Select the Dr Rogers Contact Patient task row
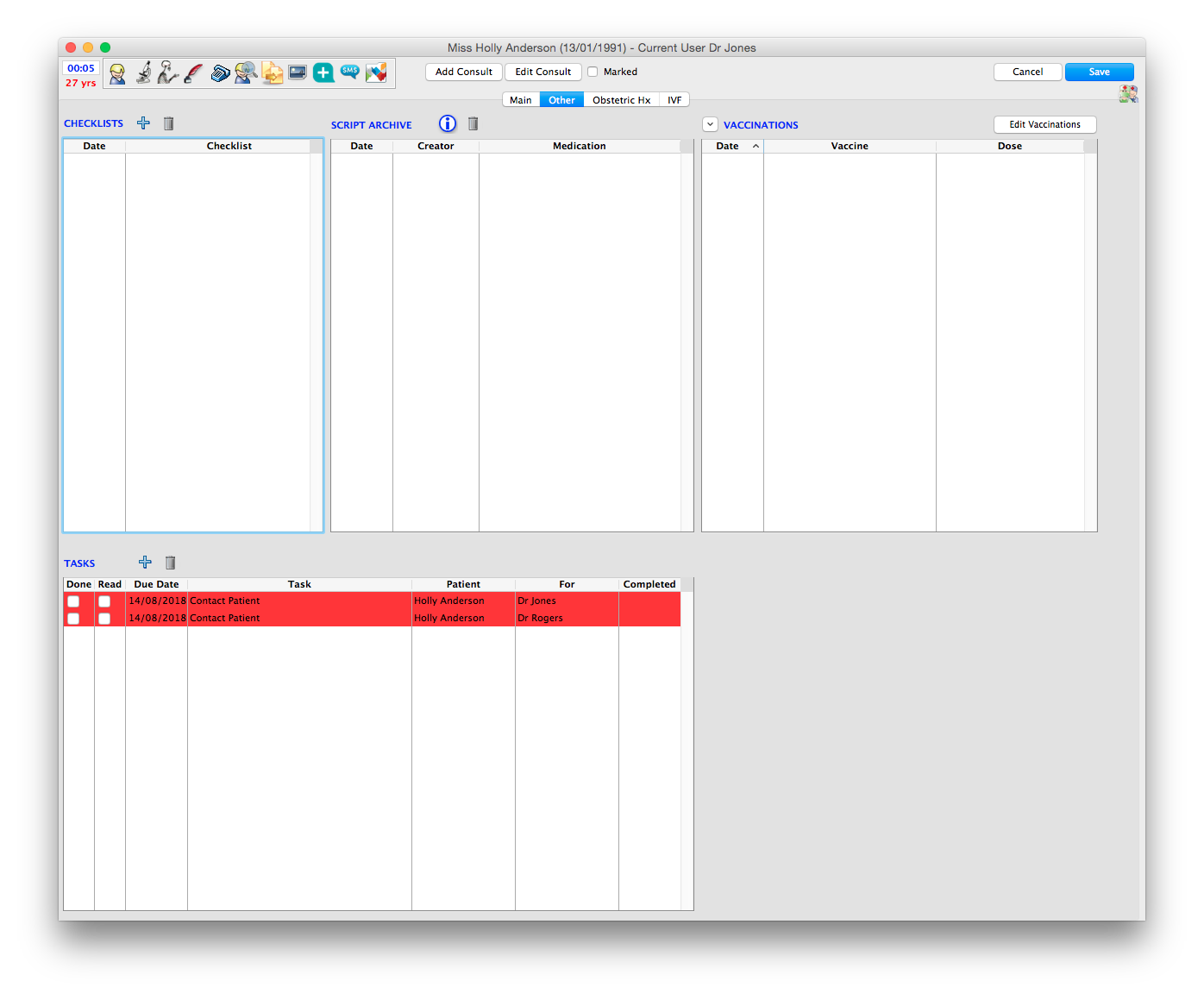This screenshot has width=1204, height=1000. (299, 618)
